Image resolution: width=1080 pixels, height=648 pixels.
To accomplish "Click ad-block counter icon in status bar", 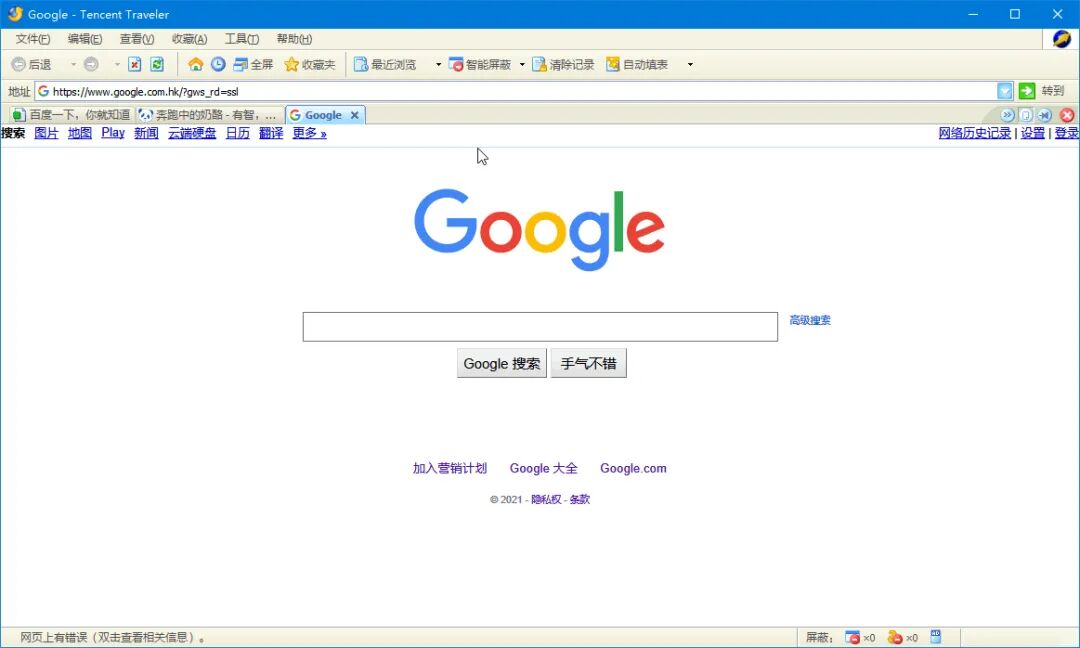I will tap(895, 638).
